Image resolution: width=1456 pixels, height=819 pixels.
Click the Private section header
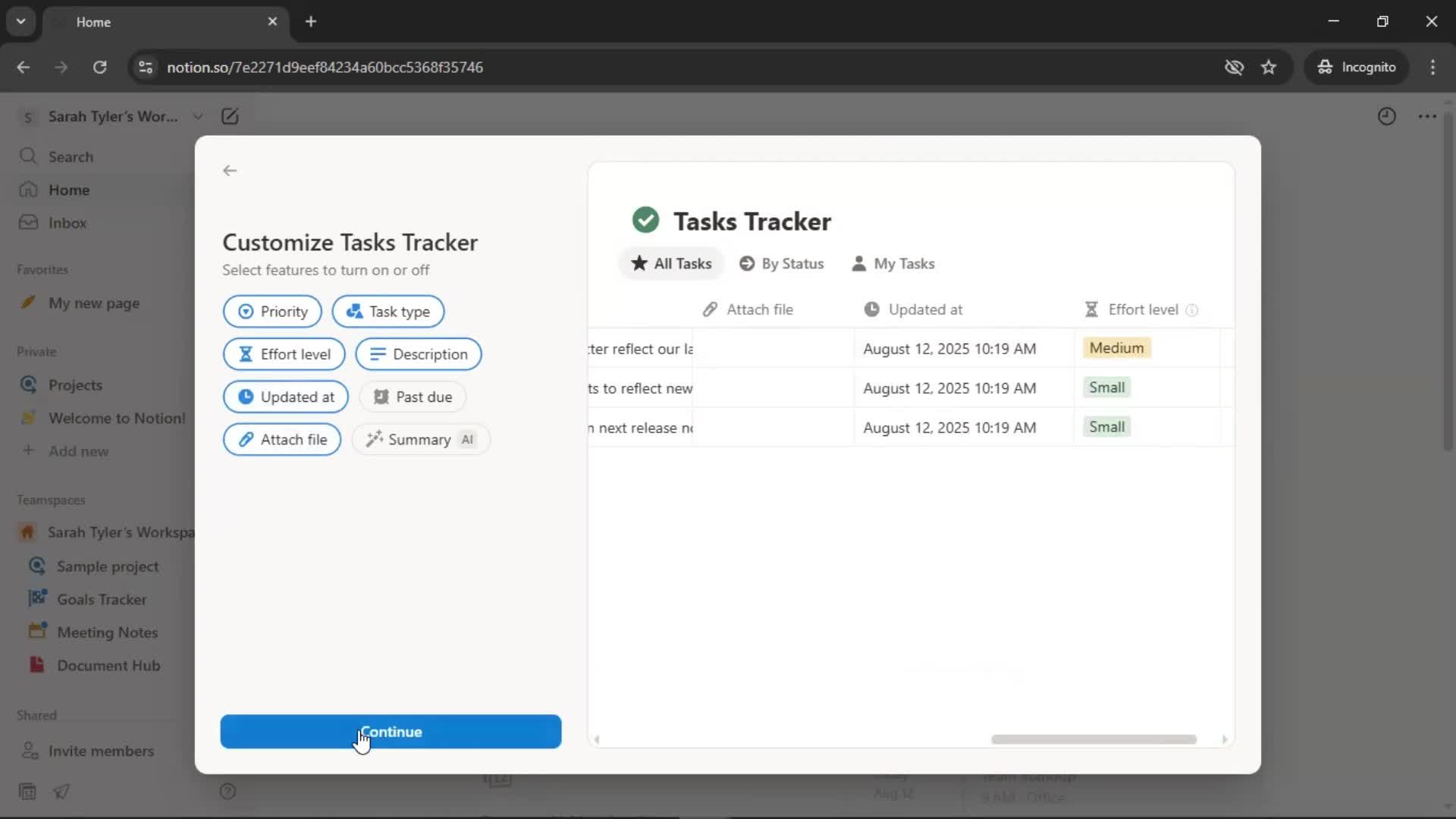(x=36, y=352)
